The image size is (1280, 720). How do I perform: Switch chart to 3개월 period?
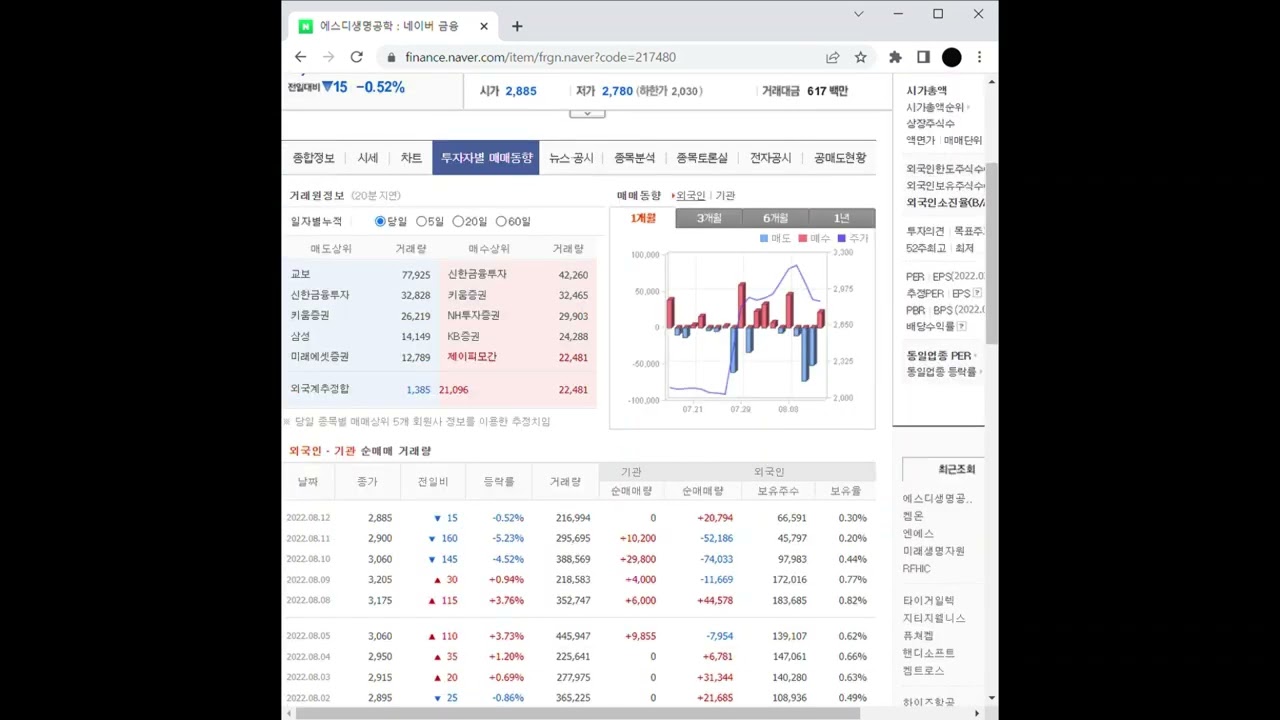point(709,218)
